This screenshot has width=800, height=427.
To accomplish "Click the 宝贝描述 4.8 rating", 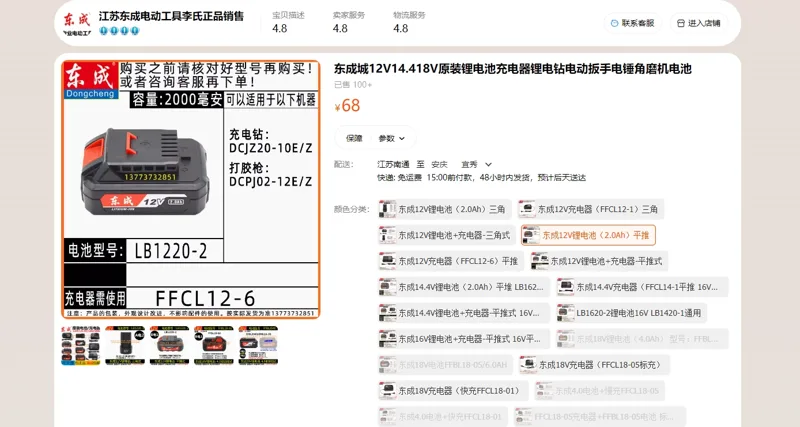I will point(288,22).
